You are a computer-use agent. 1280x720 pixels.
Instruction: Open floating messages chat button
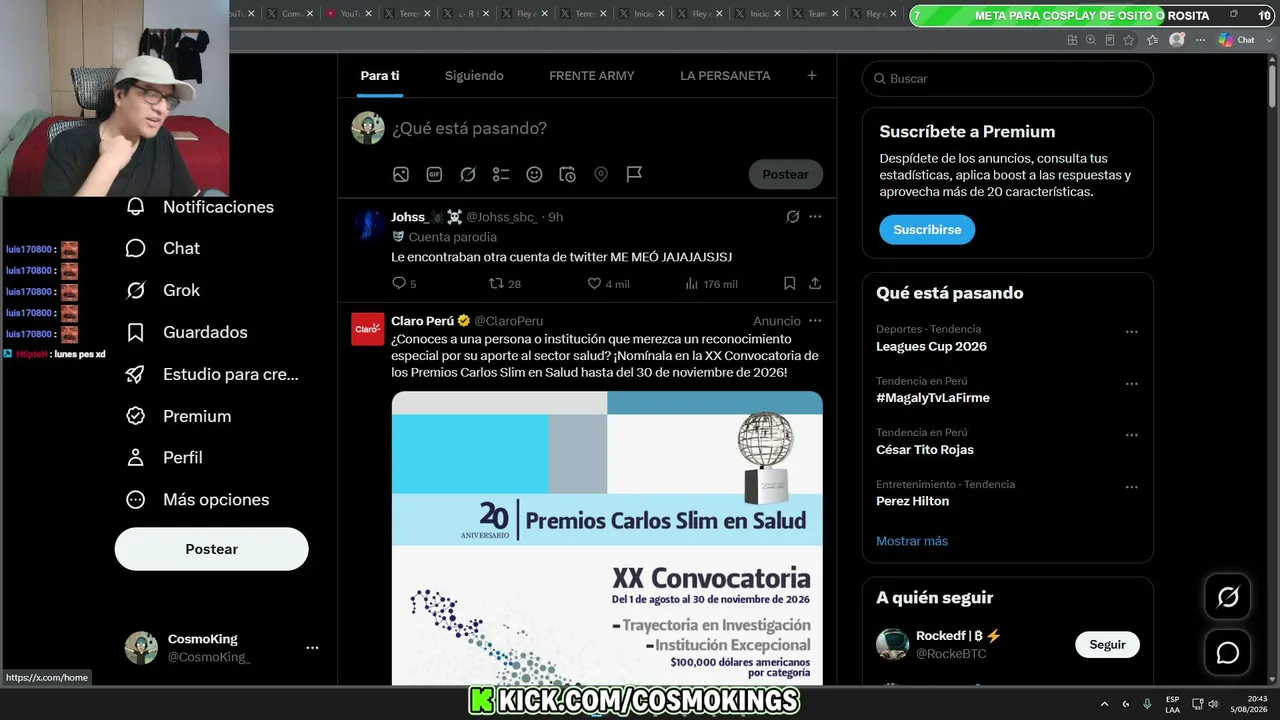click(x=1227, y=653)
